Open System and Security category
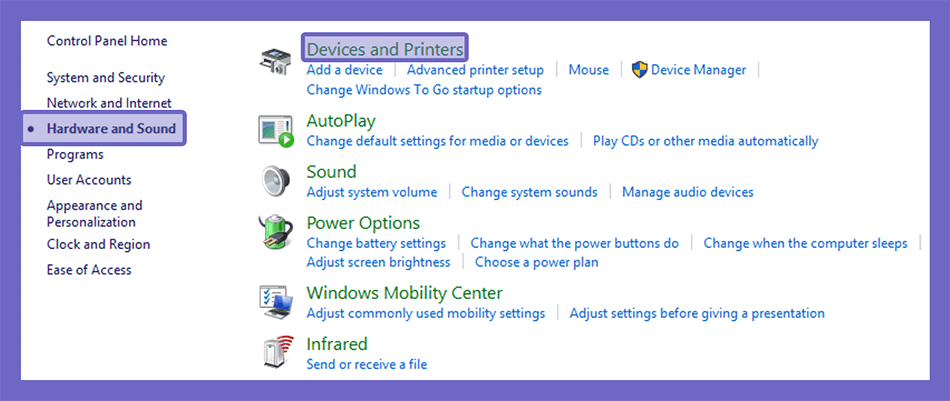Screen dimensions: 950x401 tap(105, 78)
